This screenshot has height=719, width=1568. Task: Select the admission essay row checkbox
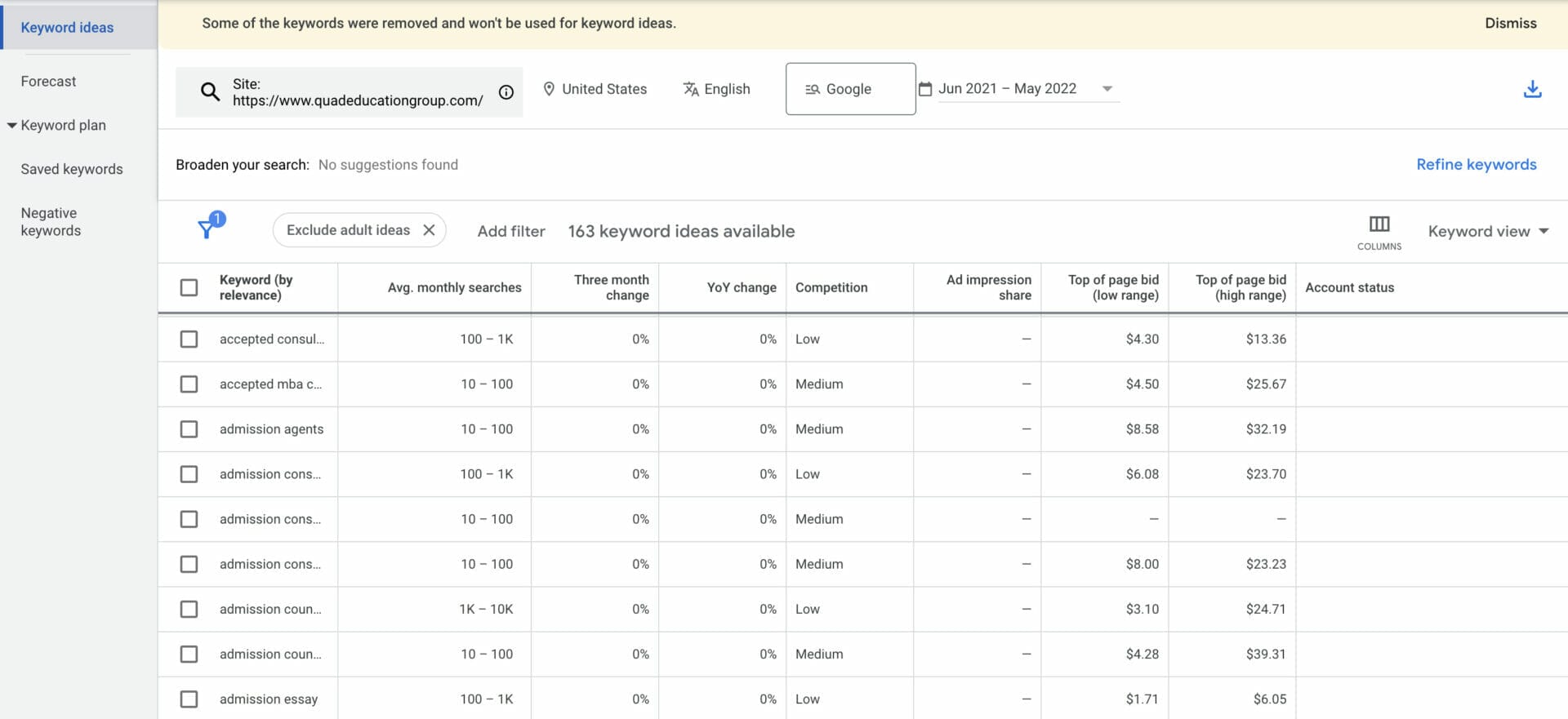(189, 699)
